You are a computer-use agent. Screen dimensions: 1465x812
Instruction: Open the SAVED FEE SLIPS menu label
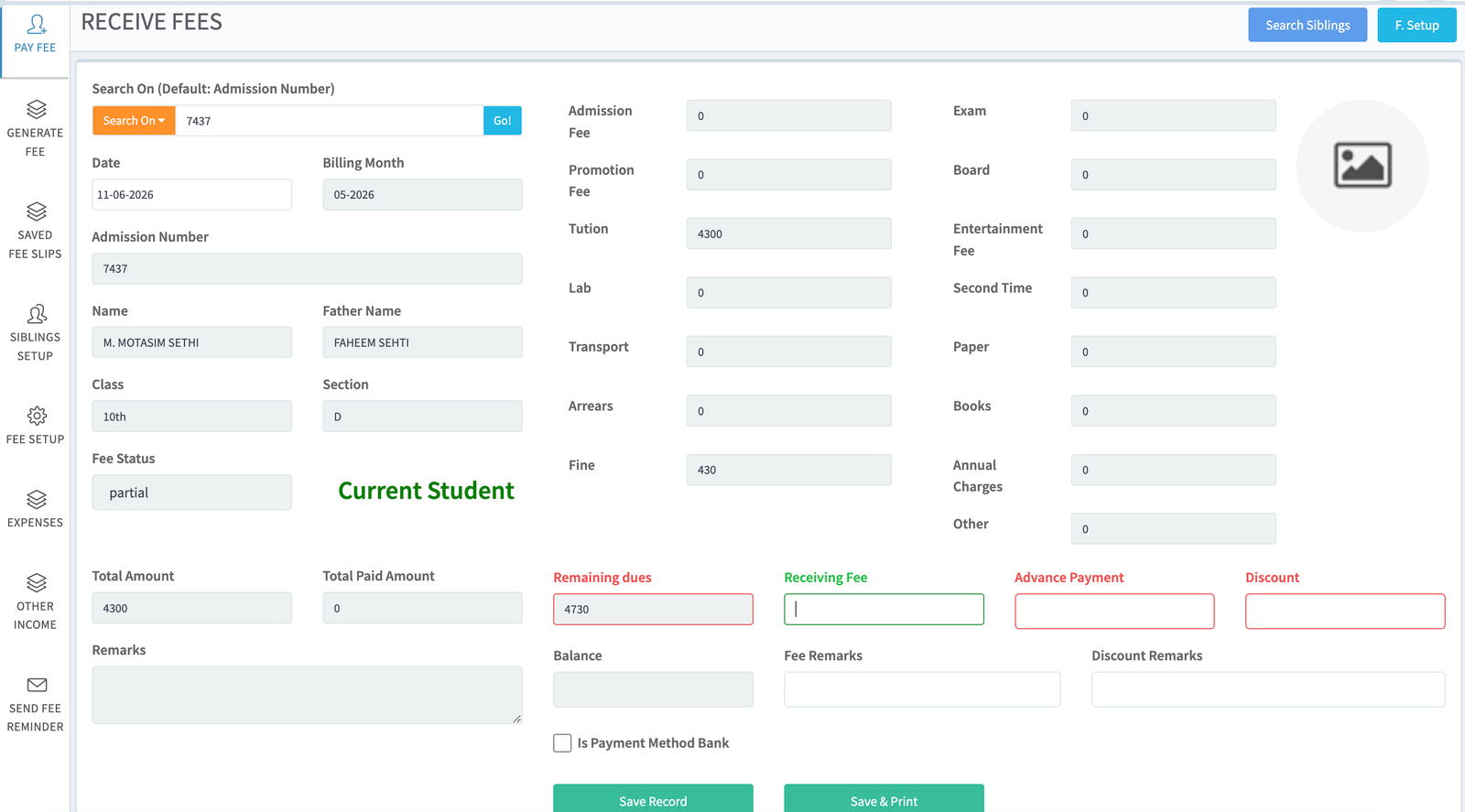(x=35, y=244)
